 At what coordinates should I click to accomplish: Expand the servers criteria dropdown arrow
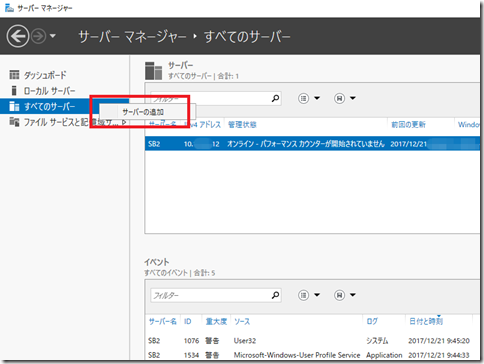pos(317,98)
